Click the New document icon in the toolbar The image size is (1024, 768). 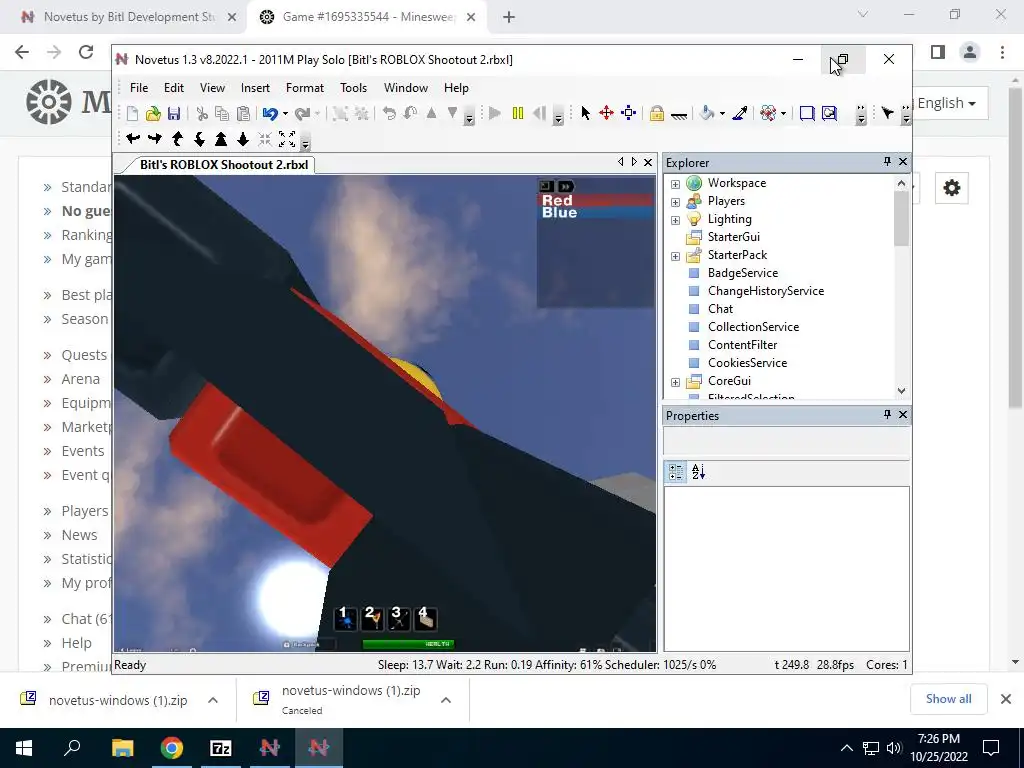(133, 114)
